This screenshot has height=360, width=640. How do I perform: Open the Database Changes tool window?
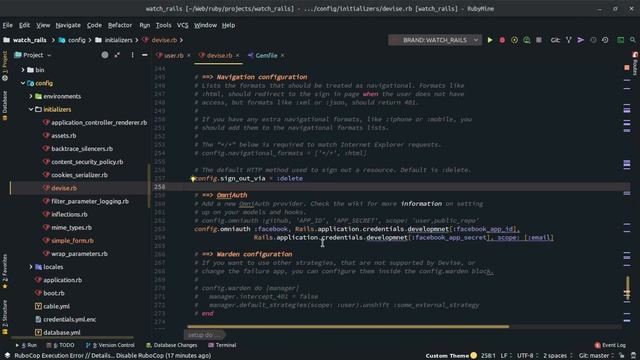(171, 345)
